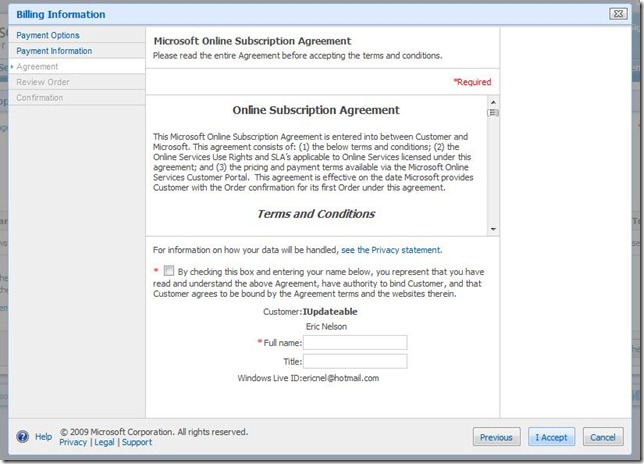Image resolution: width=644 pixels, height=464 pixels.
Task: Click the red Required label
Action: [472, 82]
